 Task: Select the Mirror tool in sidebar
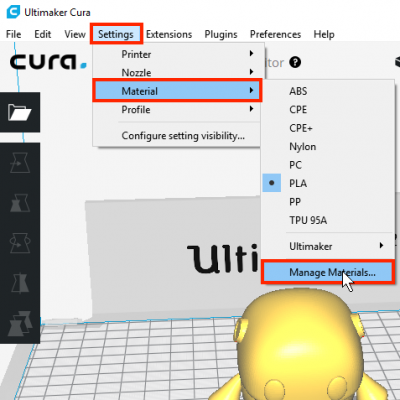[x=20, y=283]
